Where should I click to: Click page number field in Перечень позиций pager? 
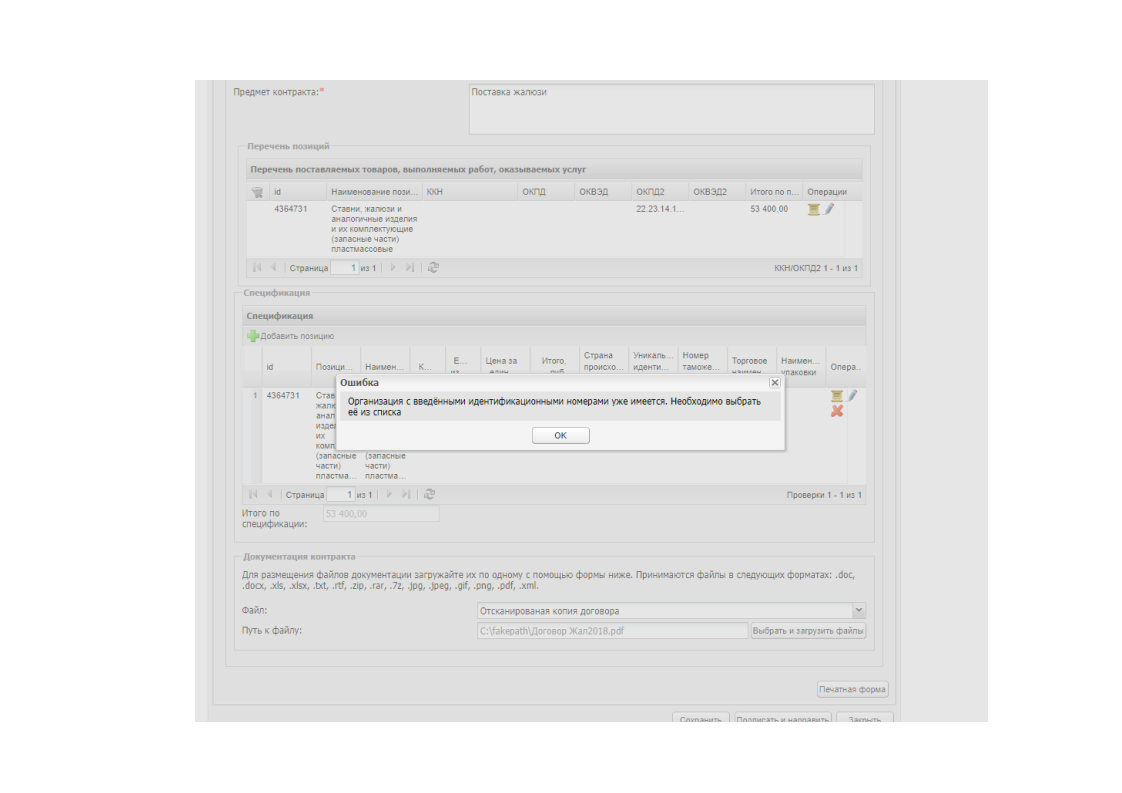pyautogui.click(x=344, y=268)
